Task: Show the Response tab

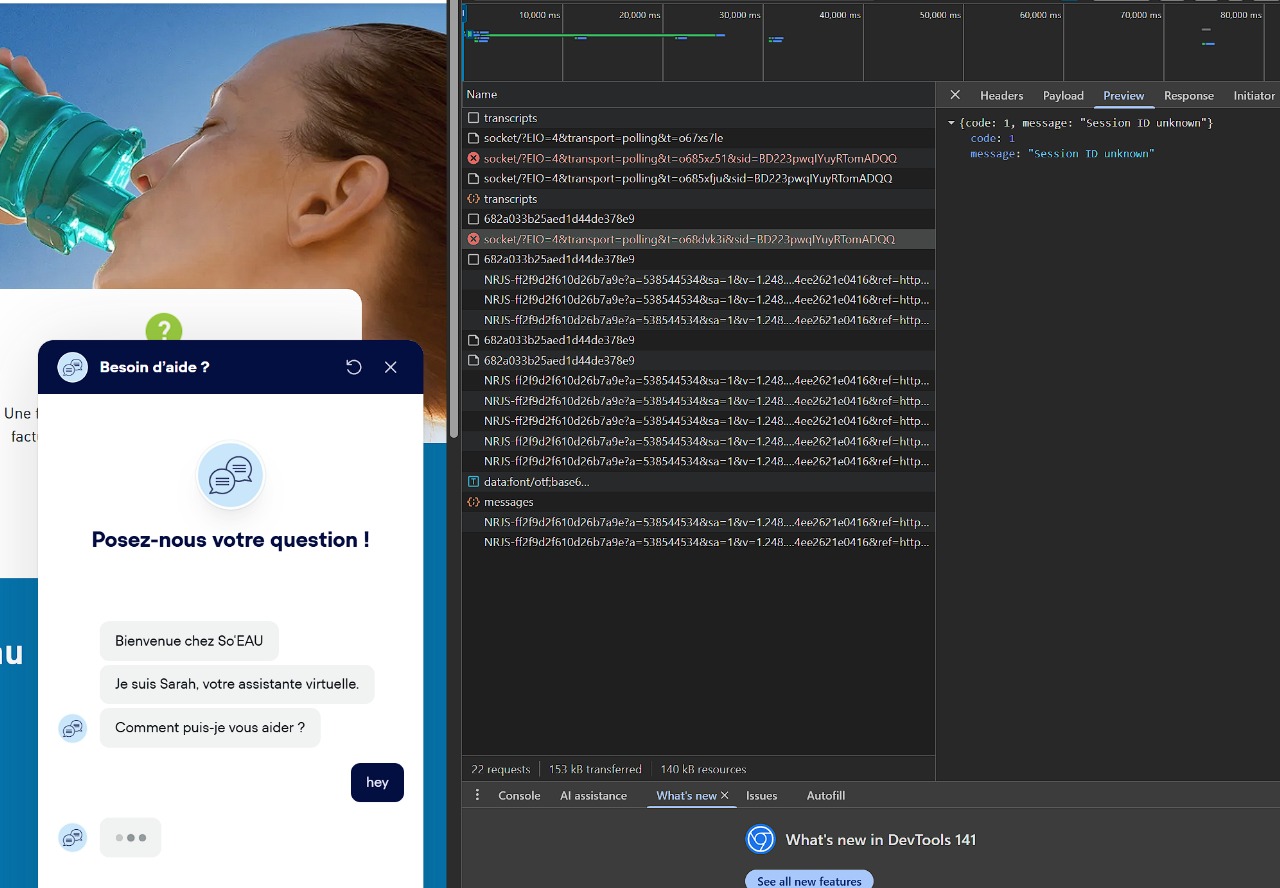Action: click(x=1188, y=95)
